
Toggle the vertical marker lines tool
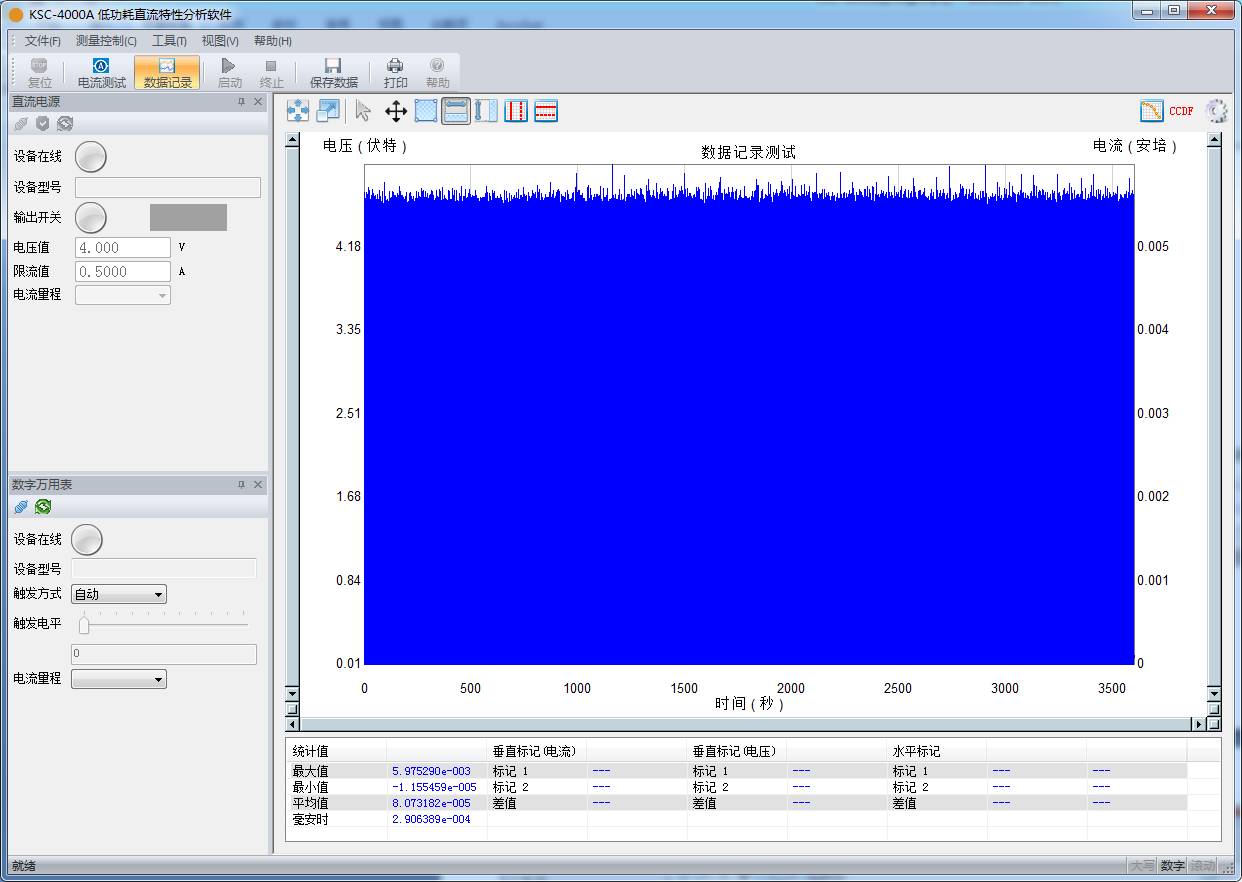point(516,111)
